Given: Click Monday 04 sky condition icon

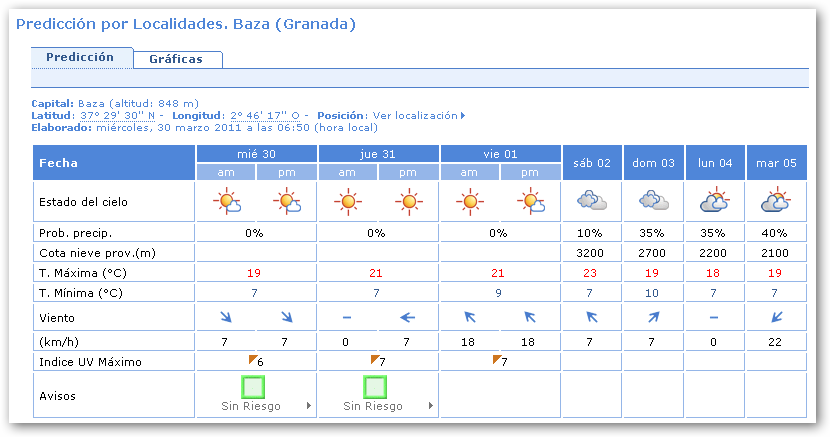Looking at the screenshot, I should point(714,202).
